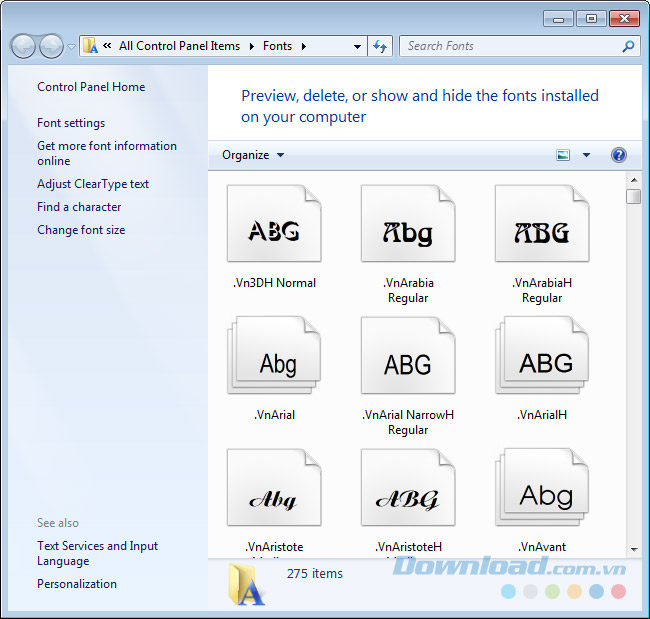Click the Fonts folder icon in address bar
This screenshot has width=650, height=619.
pos(90,46)
